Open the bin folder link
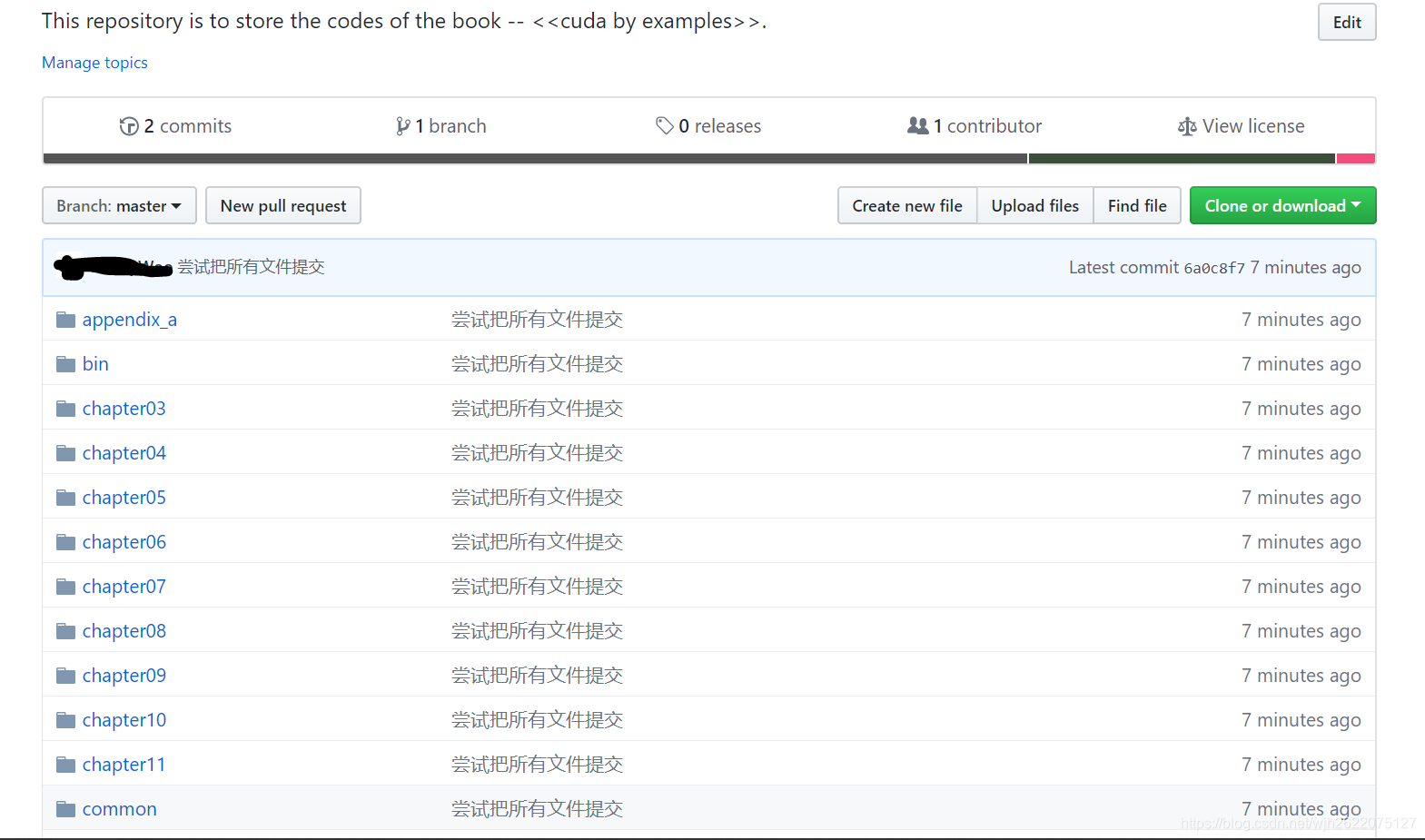The image size is (1425, 840). [95, 364]
